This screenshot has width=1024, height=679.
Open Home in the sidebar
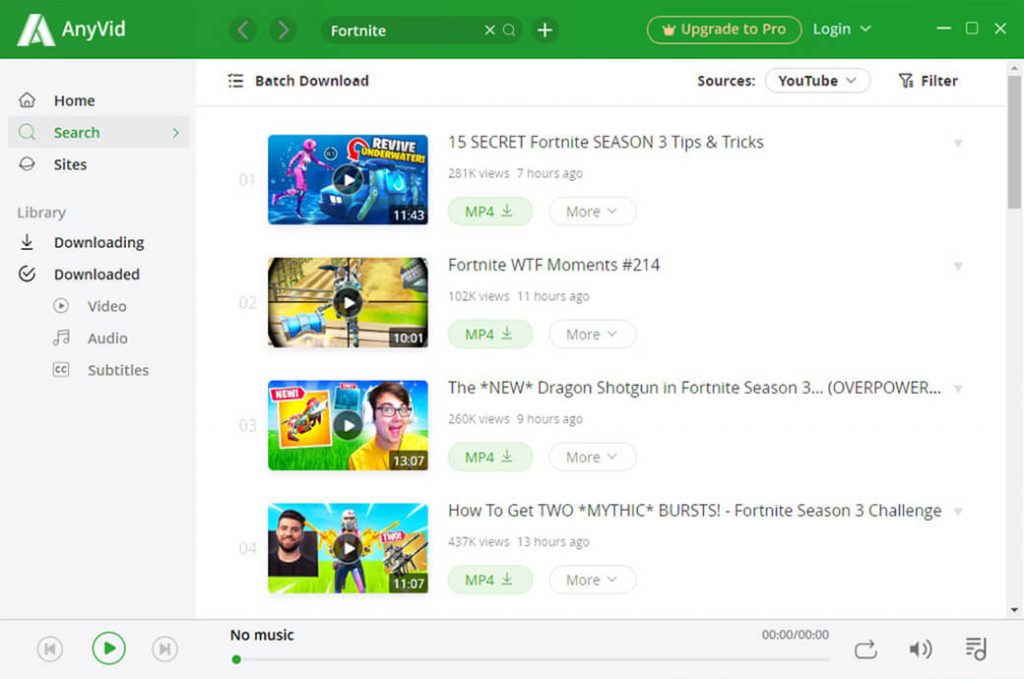(99, 101)
